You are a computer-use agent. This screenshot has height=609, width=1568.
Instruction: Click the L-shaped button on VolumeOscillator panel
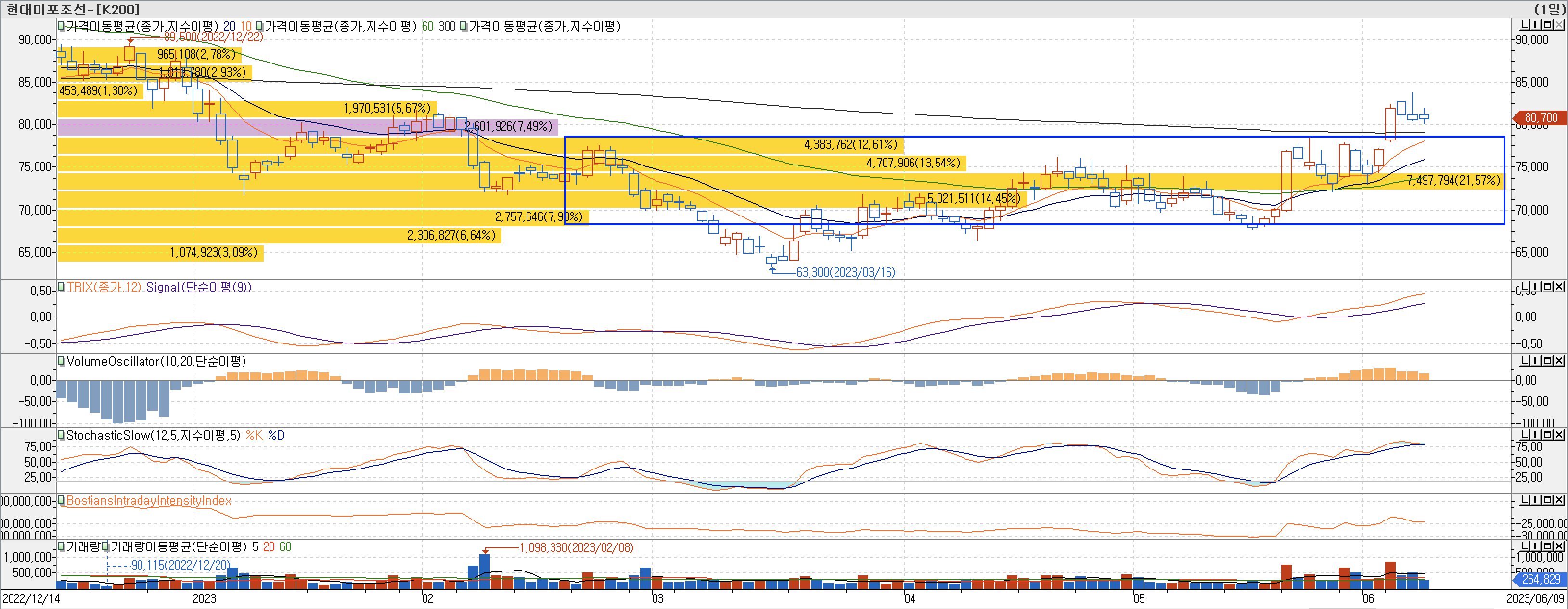click(x=1525, y=360)
